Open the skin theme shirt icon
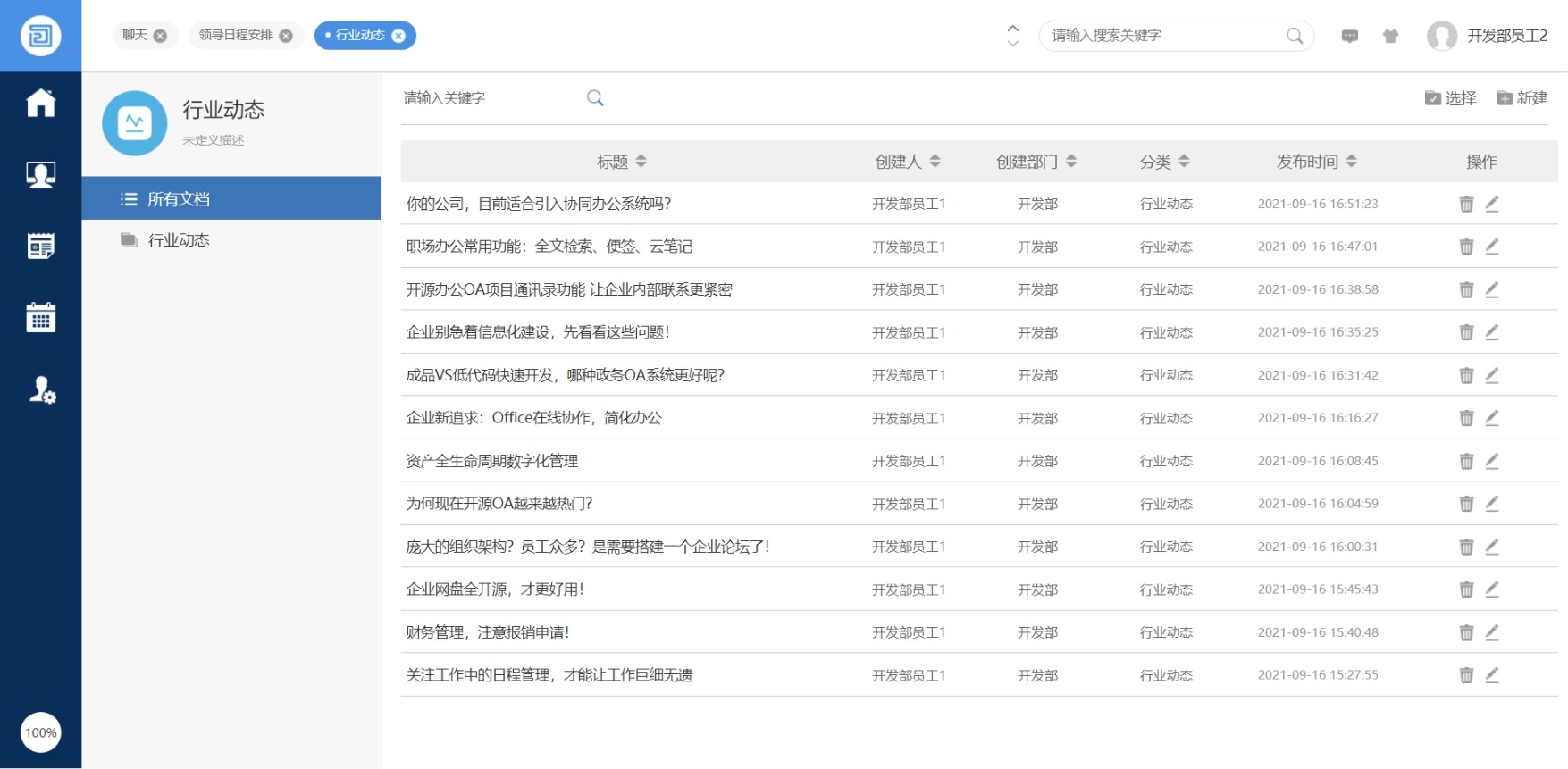This screenshot has height=769, width=1568. [x=1390, y=36]
